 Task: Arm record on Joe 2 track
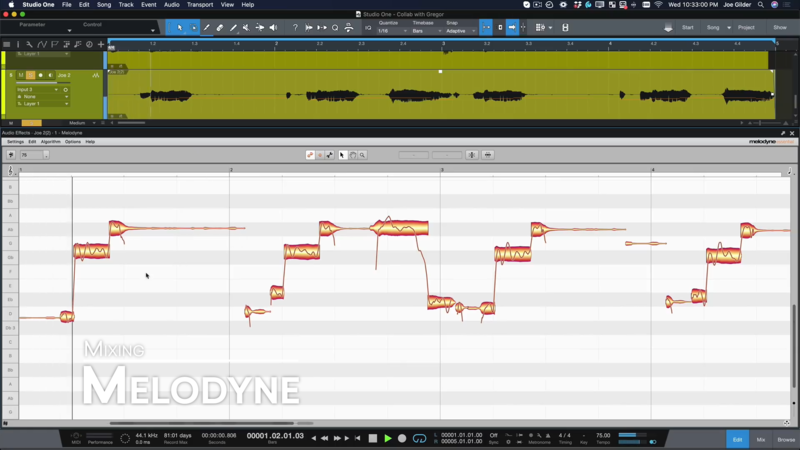coord(40,75)
